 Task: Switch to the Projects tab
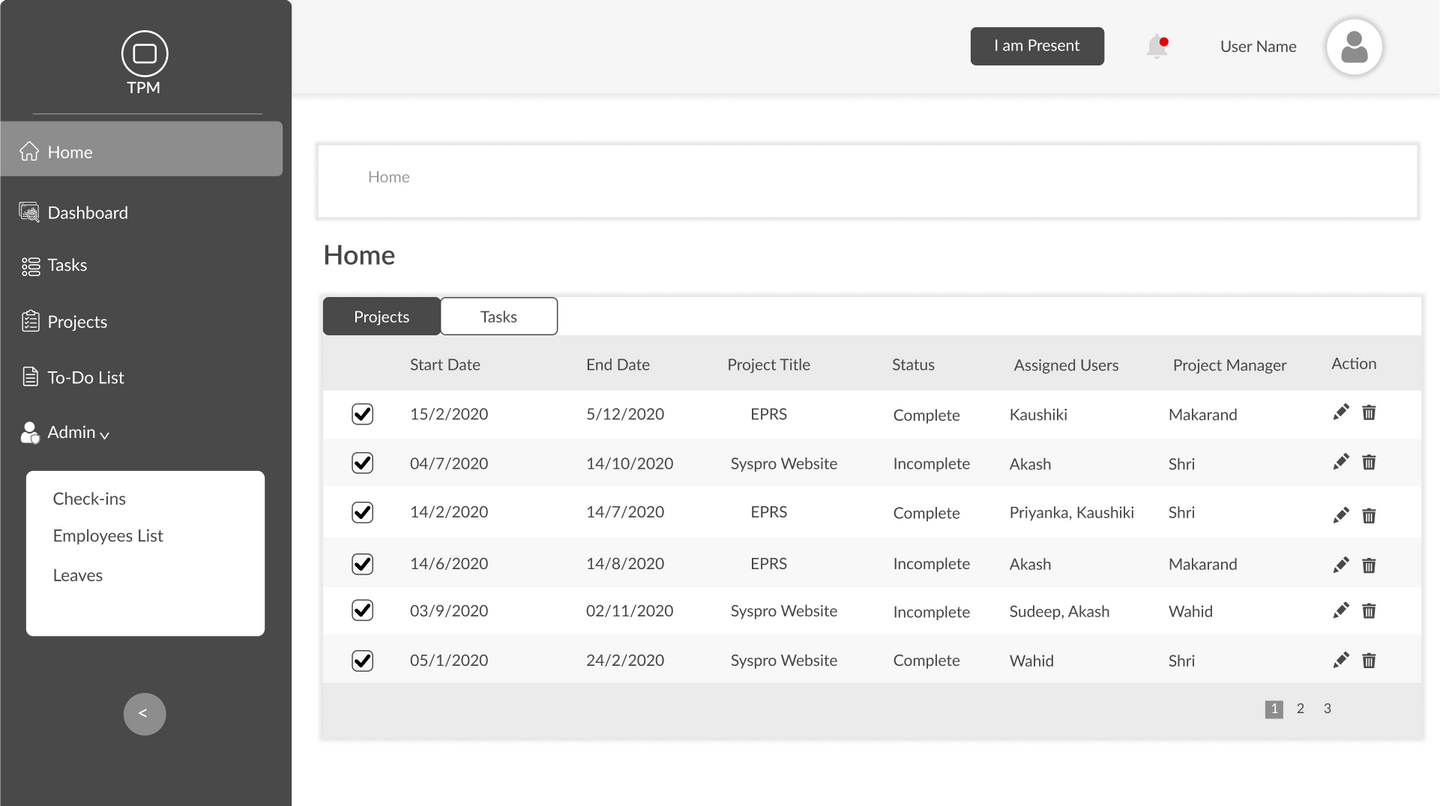(381, 316)
